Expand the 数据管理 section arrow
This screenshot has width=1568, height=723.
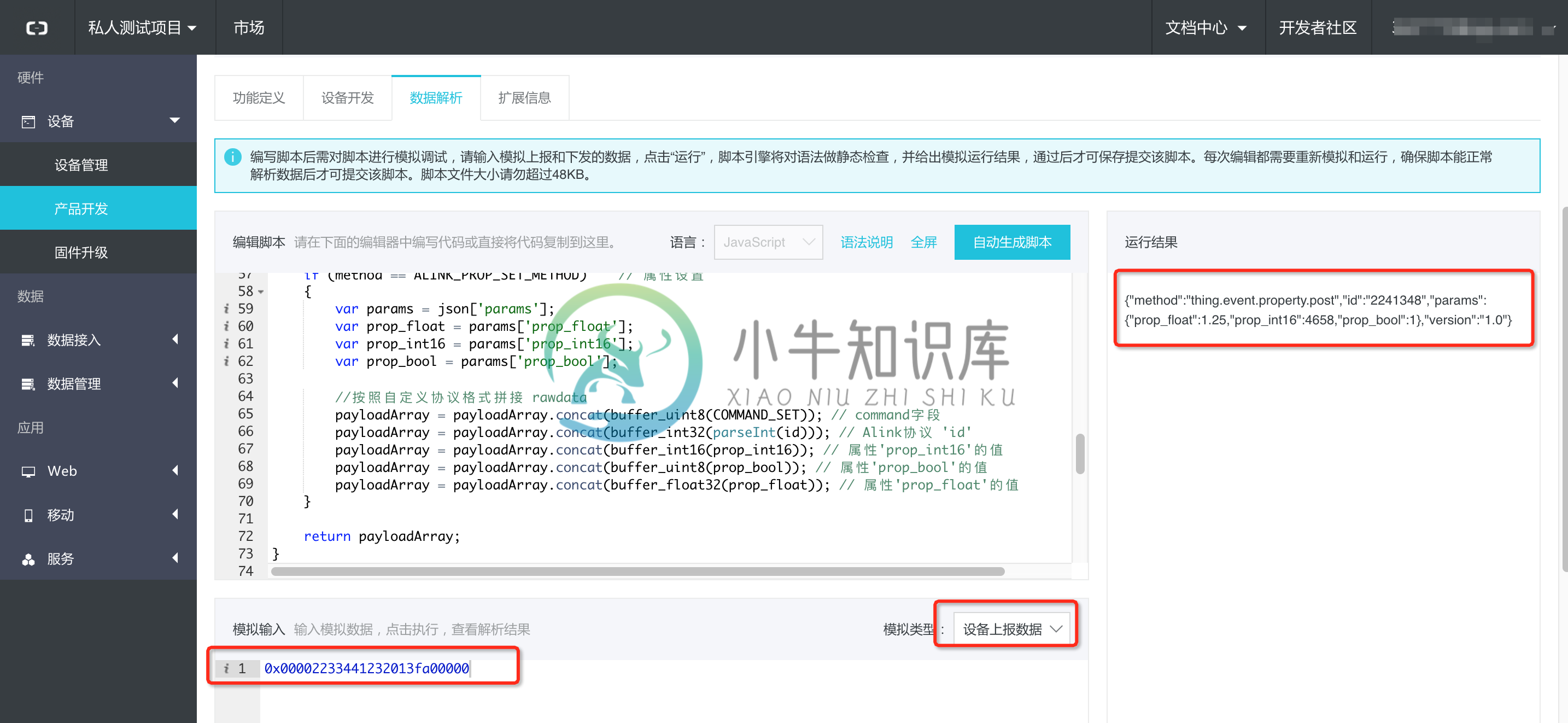tap(175, 382)
